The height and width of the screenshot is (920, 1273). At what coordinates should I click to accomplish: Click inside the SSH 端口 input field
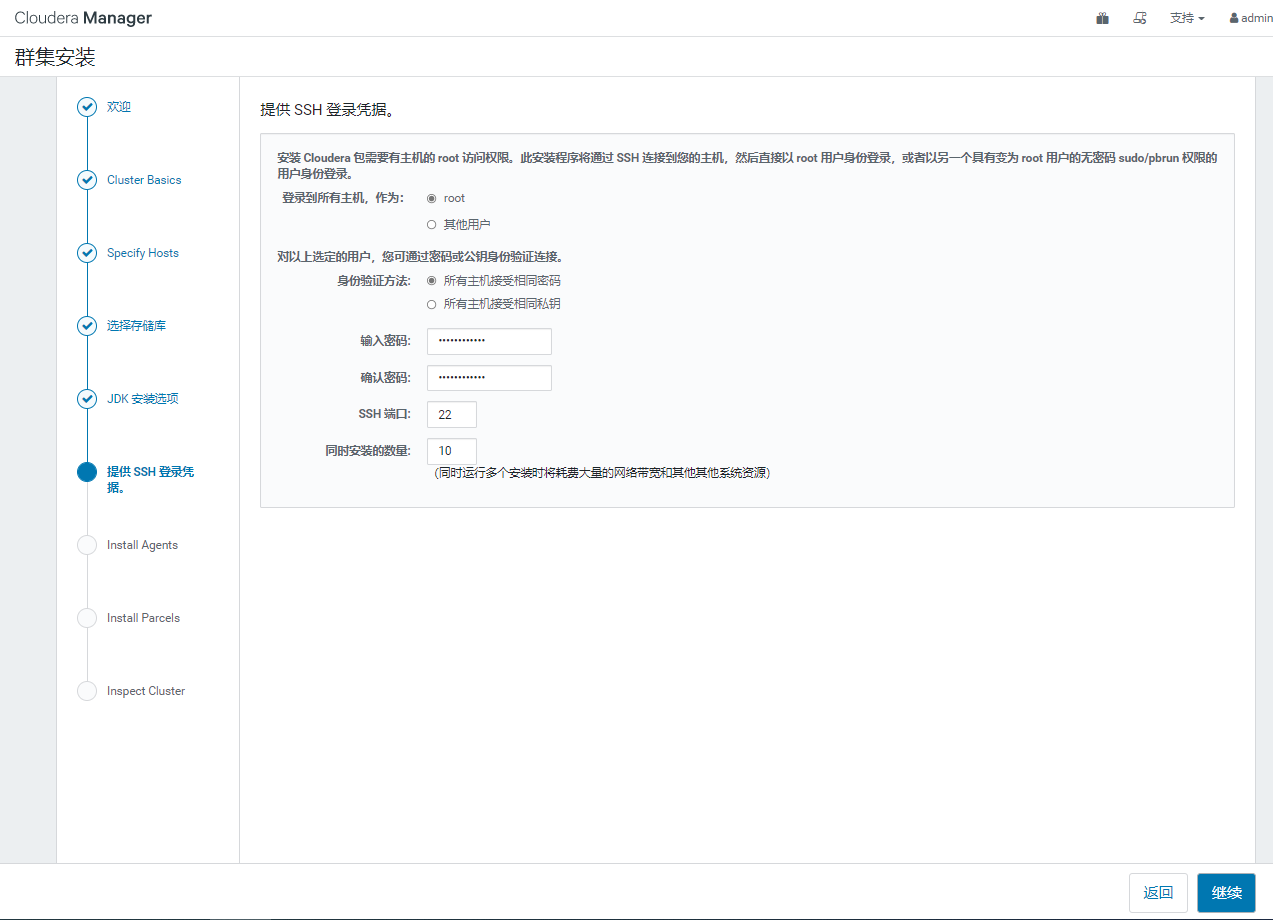(451, 414)
